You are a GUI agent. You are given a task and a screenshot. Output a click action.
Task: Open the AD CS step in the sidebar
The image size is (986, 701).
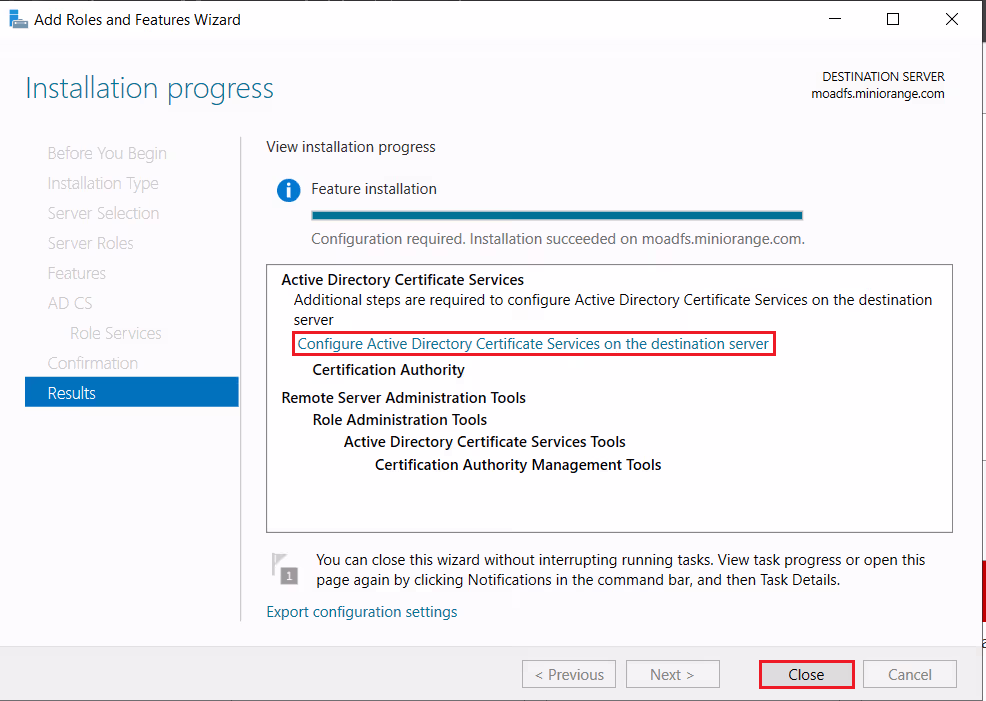click(x=70, y=303)
